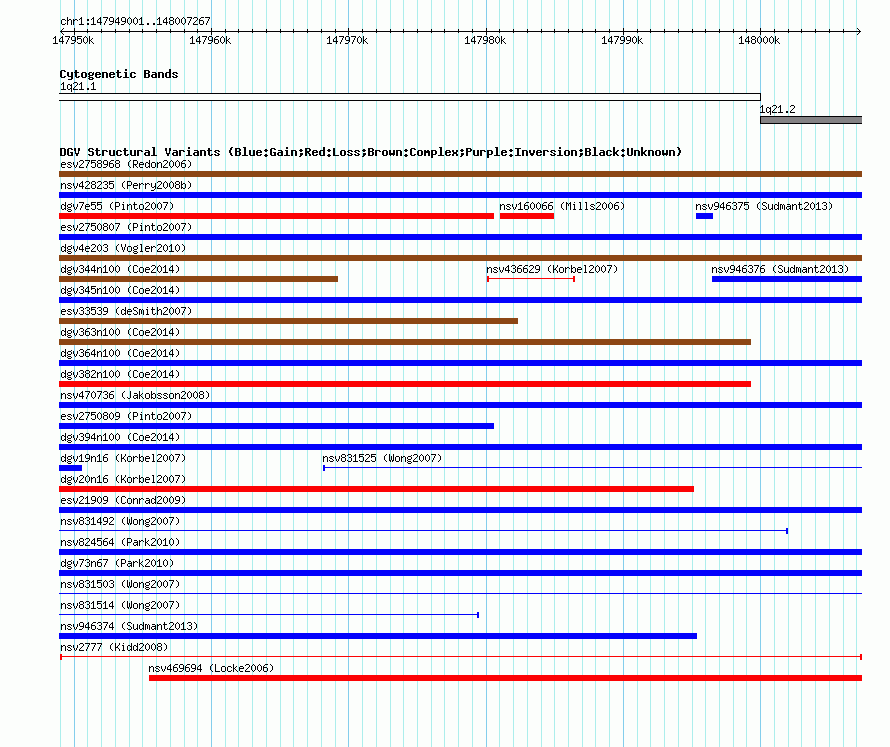Click the DGV Structural Variants track title
Screen dimensions: 890x747
pyautogui.click(x=371, y=152)
